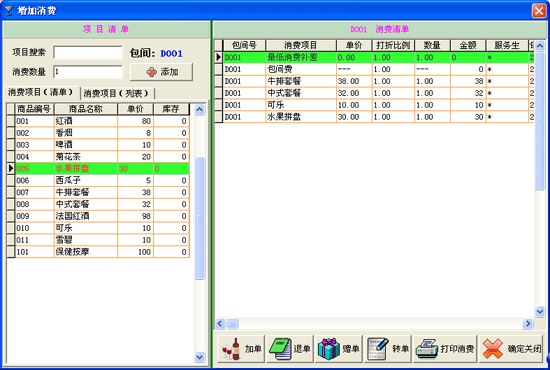Click the 金额 column header

468,45
